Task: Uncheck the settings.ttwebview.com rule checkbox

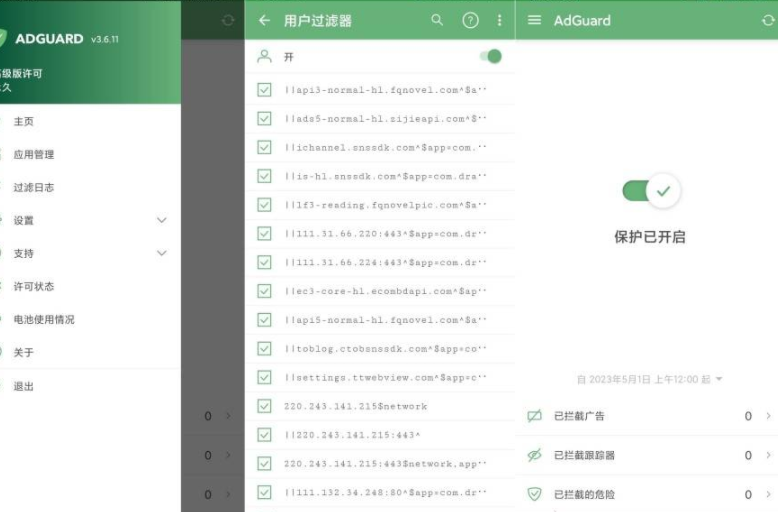Action: [264, 378]
